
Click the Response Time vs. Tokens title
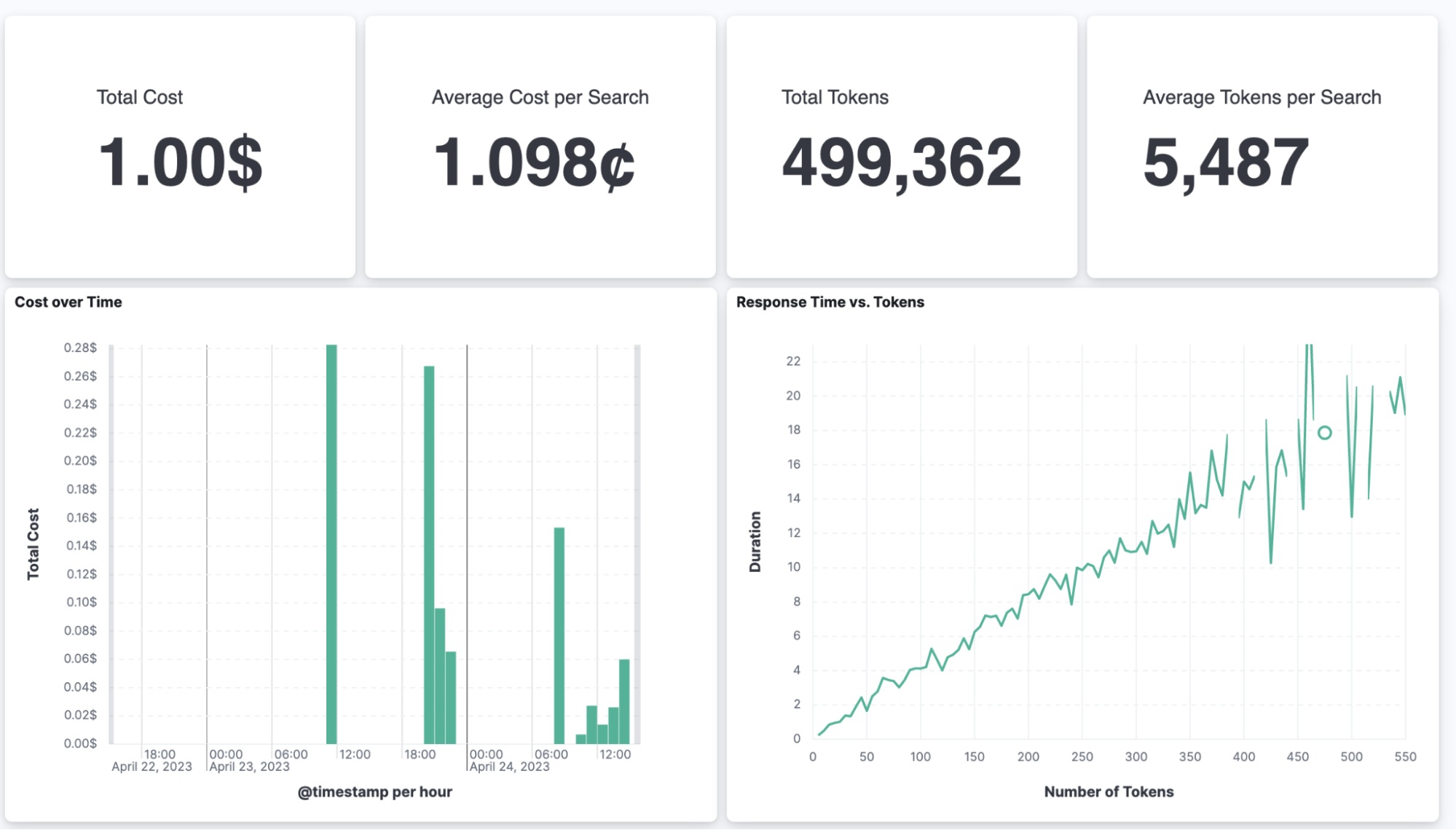coord(830,302)
